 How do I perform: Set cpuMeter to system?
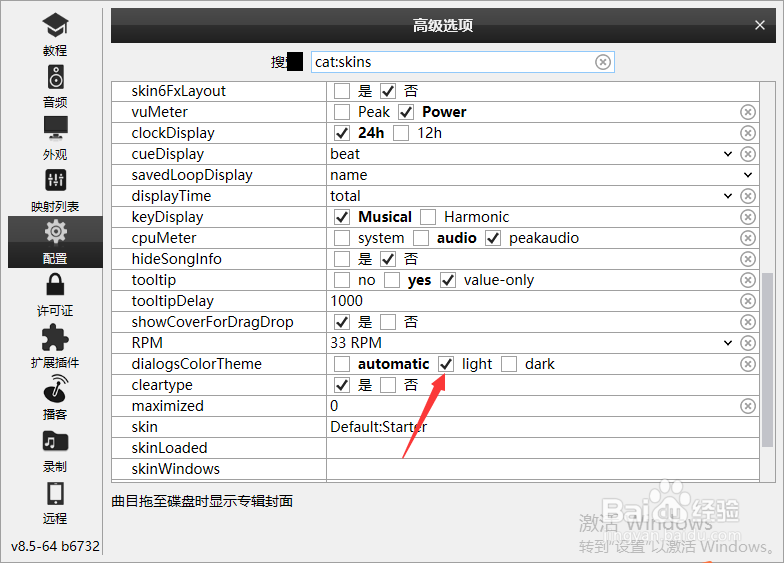pos(342,238)
